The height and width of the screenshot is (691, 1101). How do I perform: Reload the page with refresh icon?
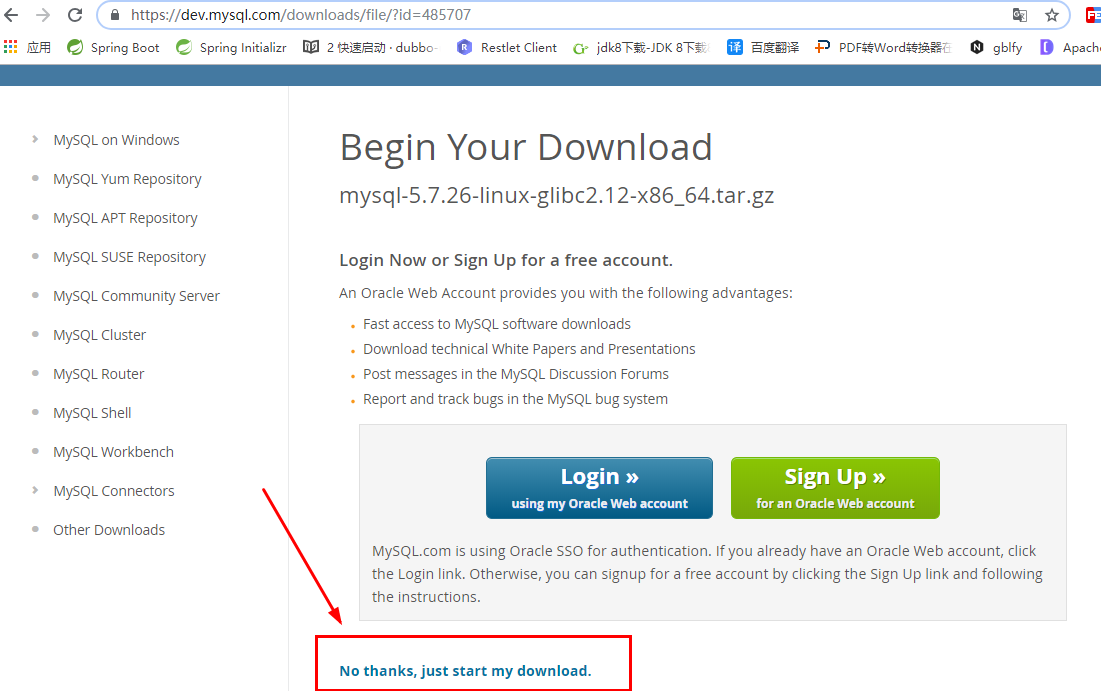point(75,15)
